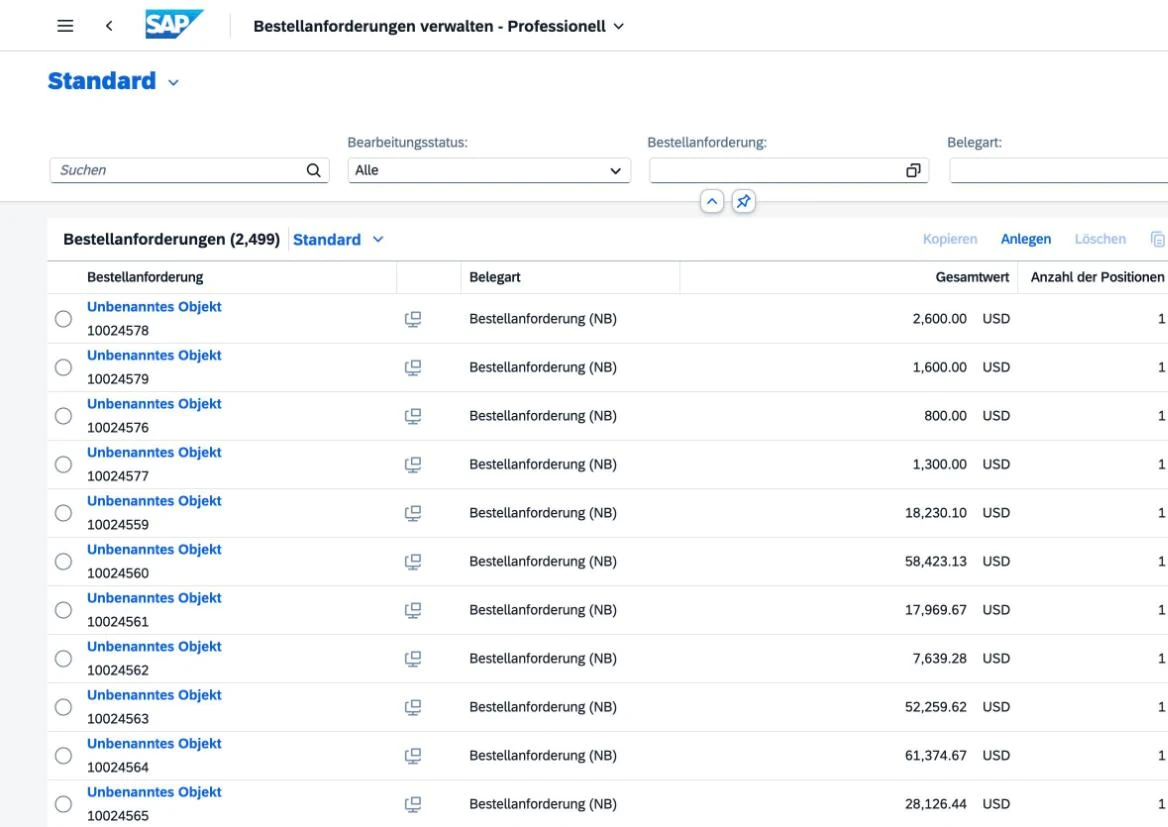Expand the Standard page variant dropdown
The width and height of the screenshot is (1168, 827).
tap(174, 82)
